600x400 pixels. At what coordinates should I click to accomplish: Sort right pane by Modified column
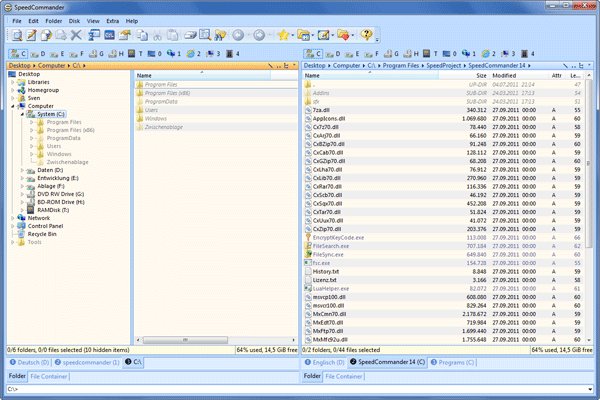click(x=518, y=75)
